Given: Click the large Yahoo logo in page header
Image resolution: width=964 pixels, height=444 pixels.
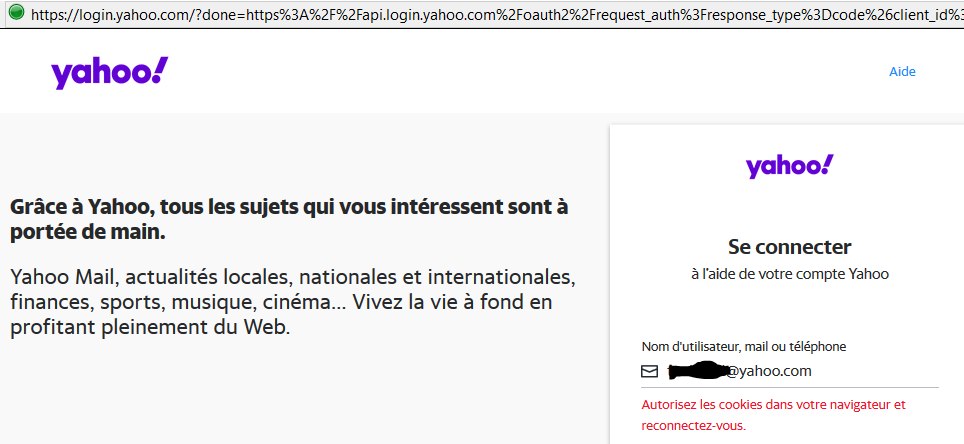Looking at the screenshot, I should pos(109,73).
